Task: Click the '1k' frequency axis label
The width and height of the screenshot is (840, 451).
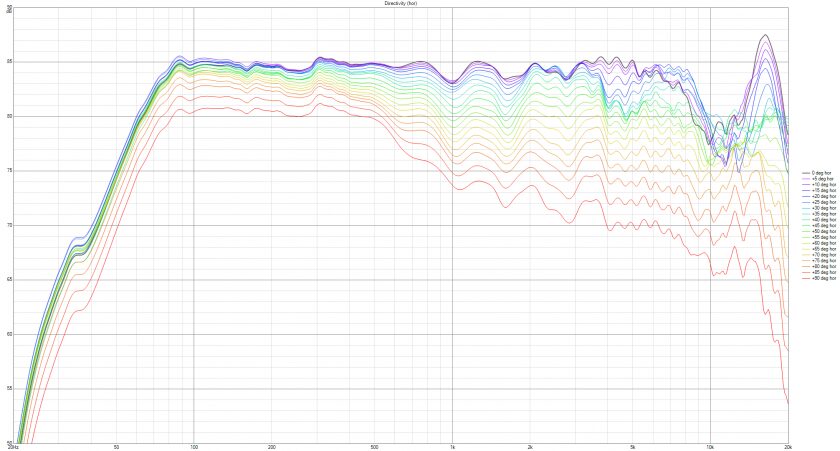Action: [452, 447]
